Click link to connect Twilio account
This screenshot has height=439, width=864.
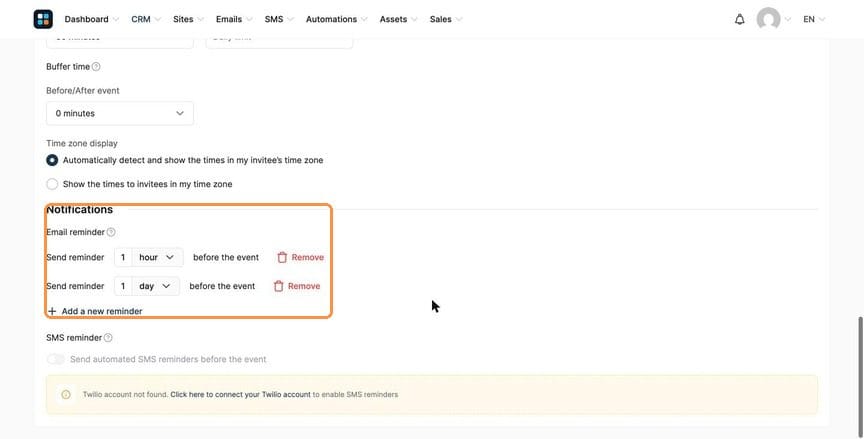coord(240,394)
